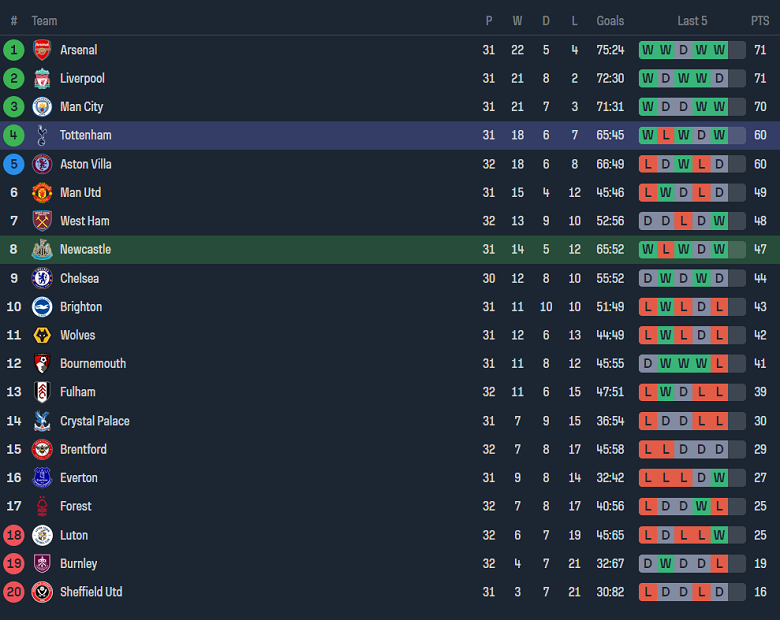
Task: Click the Man City club badge
Action: point(42,106)
